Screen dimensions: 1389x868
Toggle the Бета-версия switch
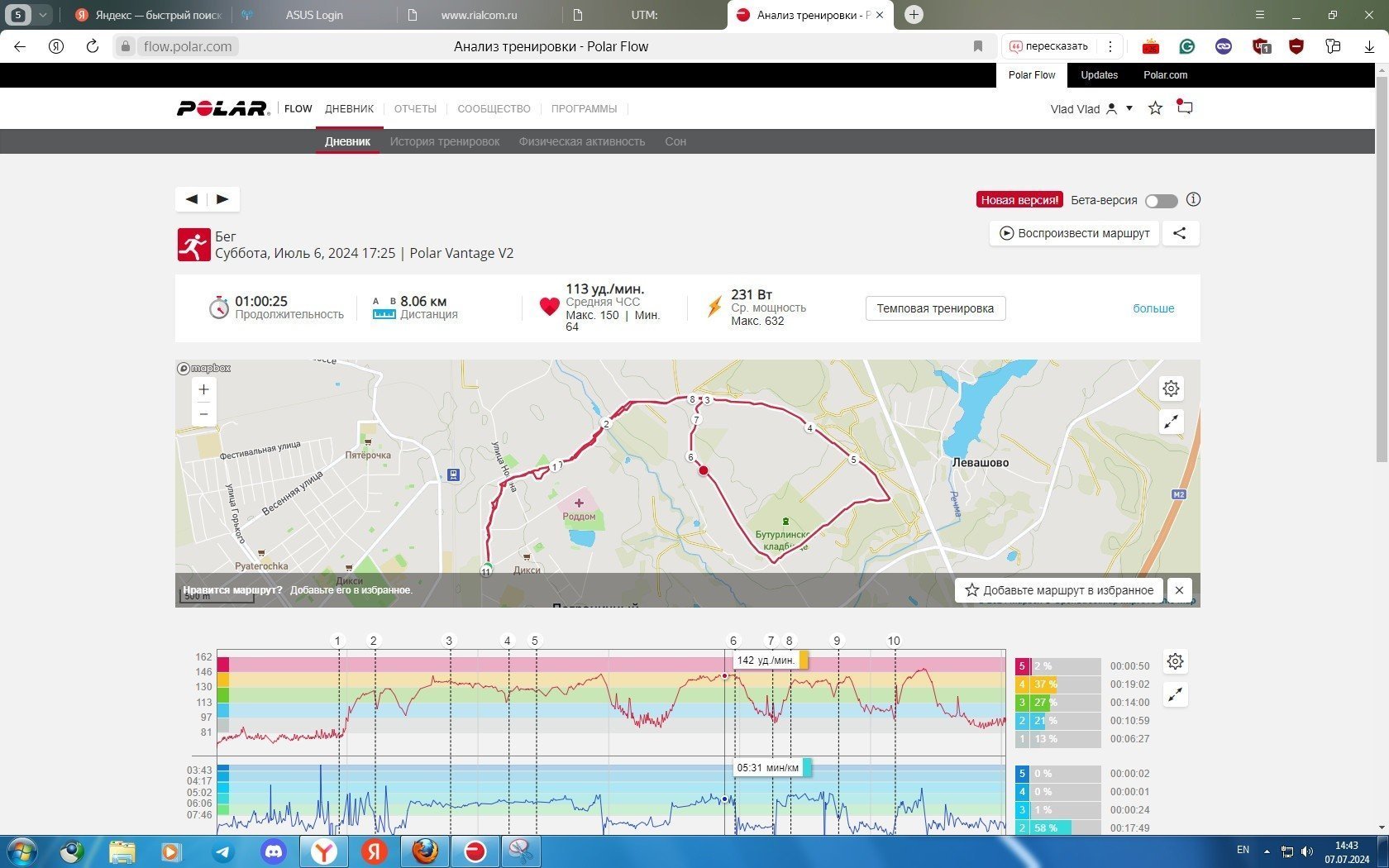coord(1161,201)
